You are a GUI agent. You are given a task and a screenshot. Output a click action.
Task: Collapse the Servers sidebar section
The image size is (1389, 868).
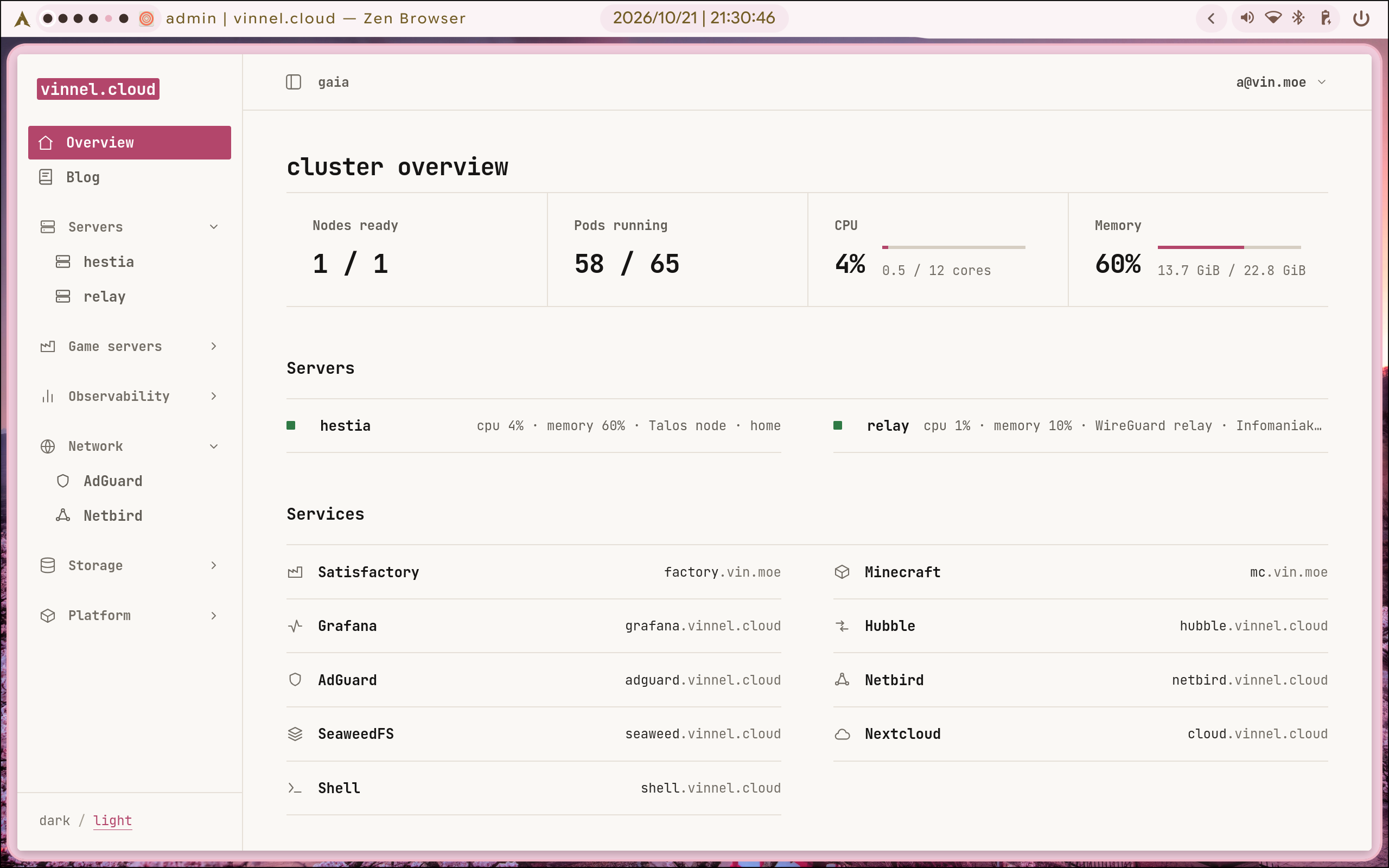tap(130, 227)
